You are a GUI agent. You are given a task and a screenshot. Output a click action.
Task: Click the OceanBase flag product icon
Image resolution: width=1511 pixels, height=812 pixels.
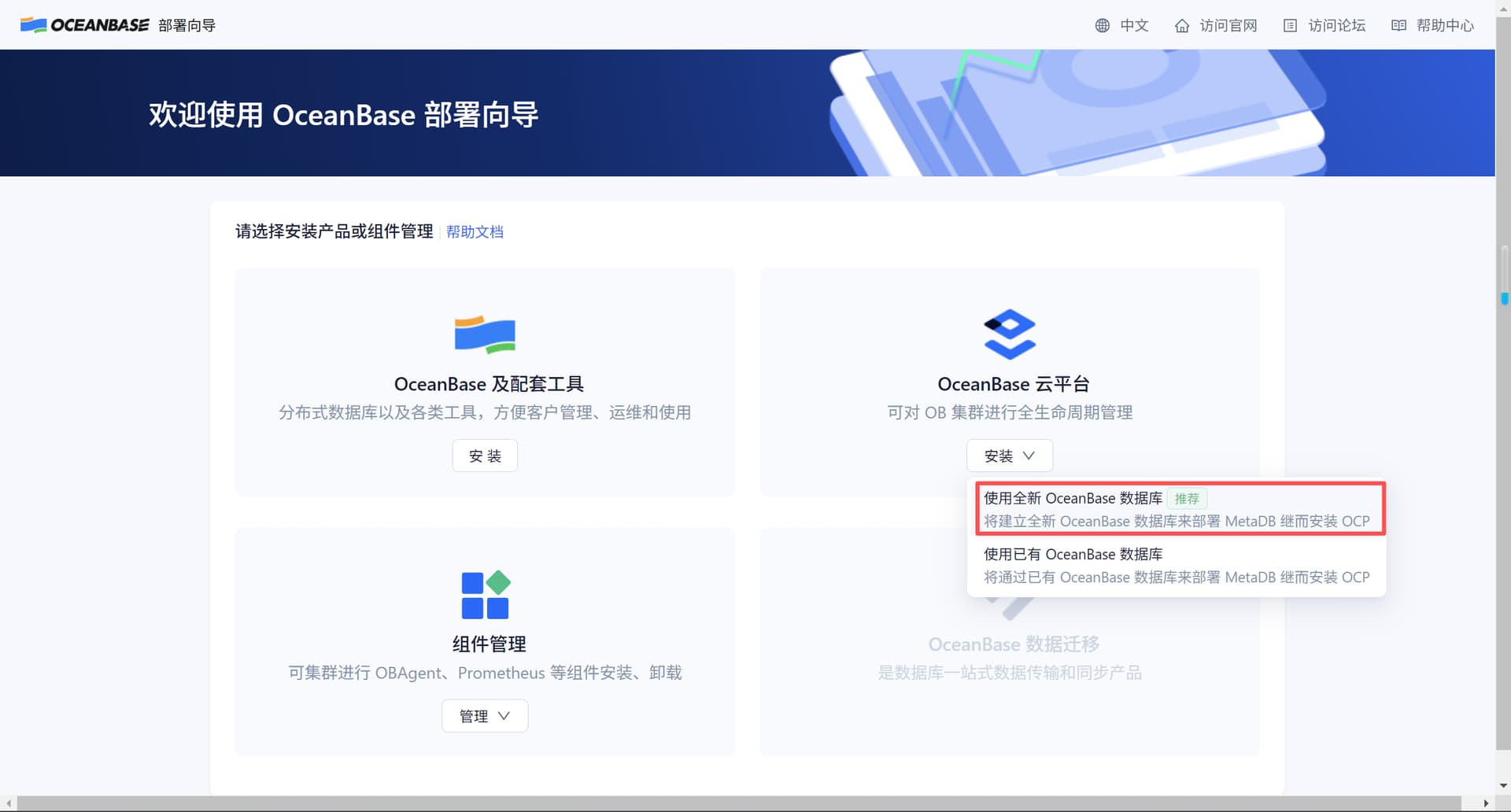click(x=485, y=334)
